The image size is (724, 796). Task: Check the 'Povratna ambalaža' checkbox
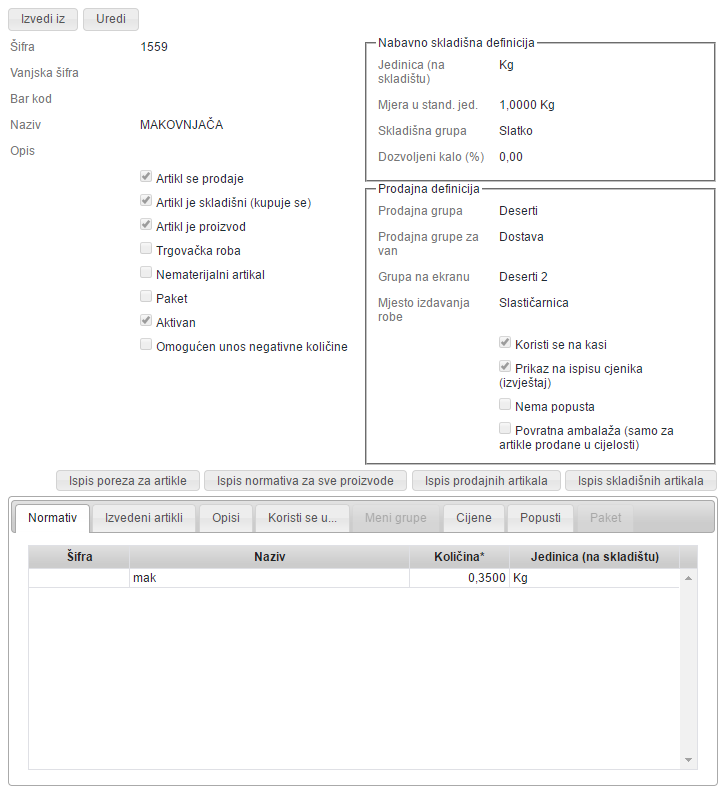[x=505, y=428]
